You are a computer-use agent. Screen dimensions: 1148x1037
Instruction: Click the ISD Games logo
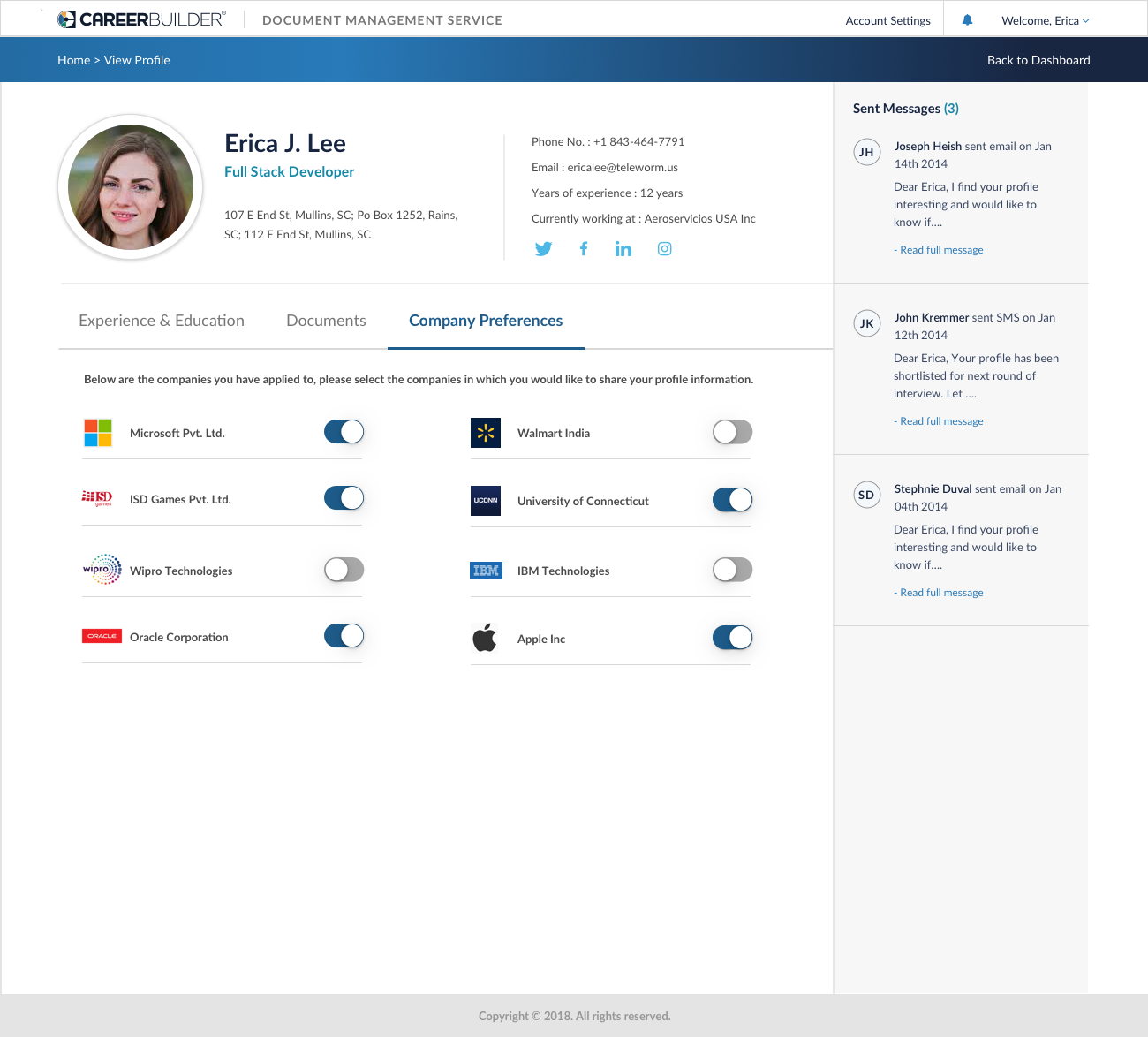tap(97, 498)
